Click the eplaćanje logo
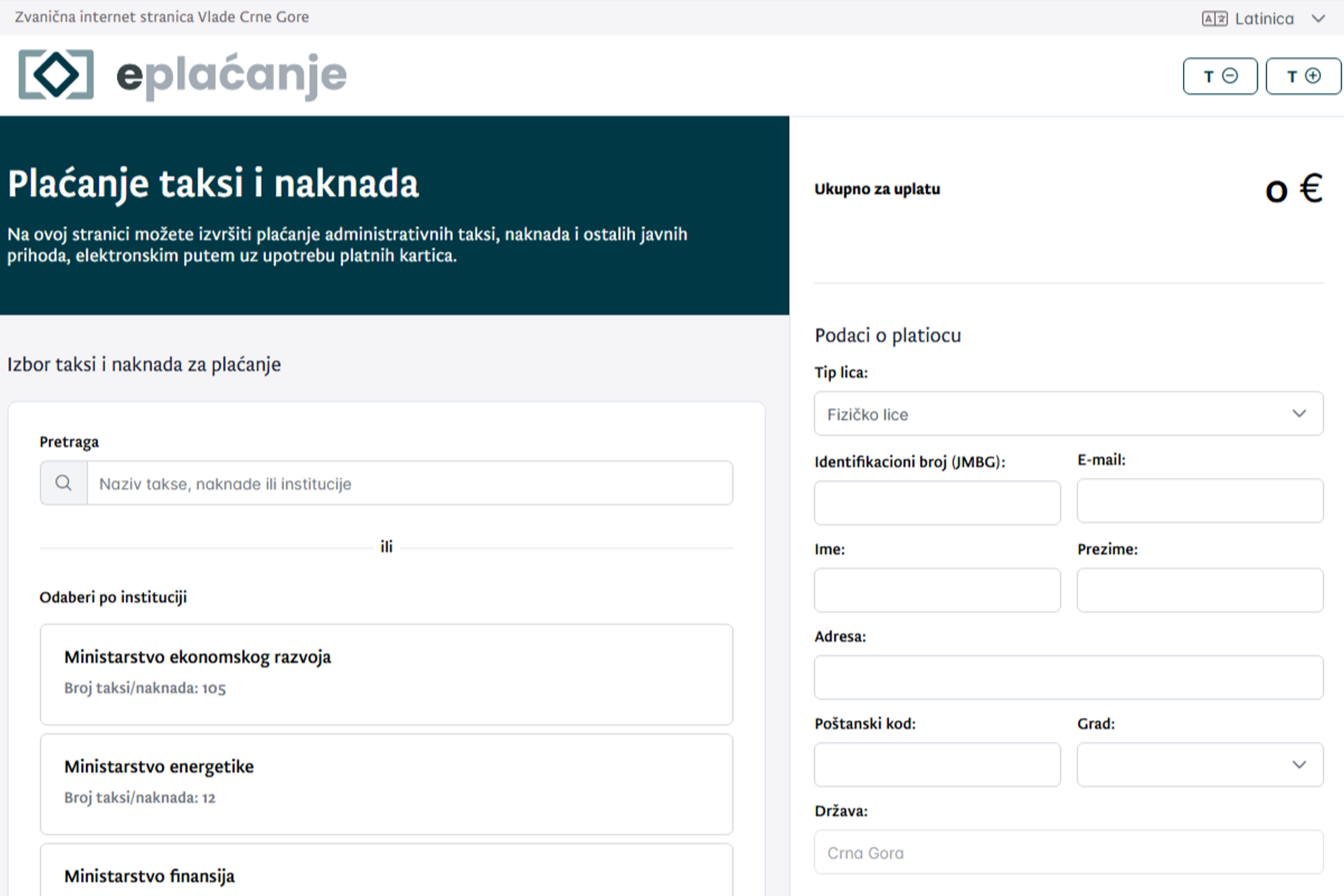 point(182,75)
